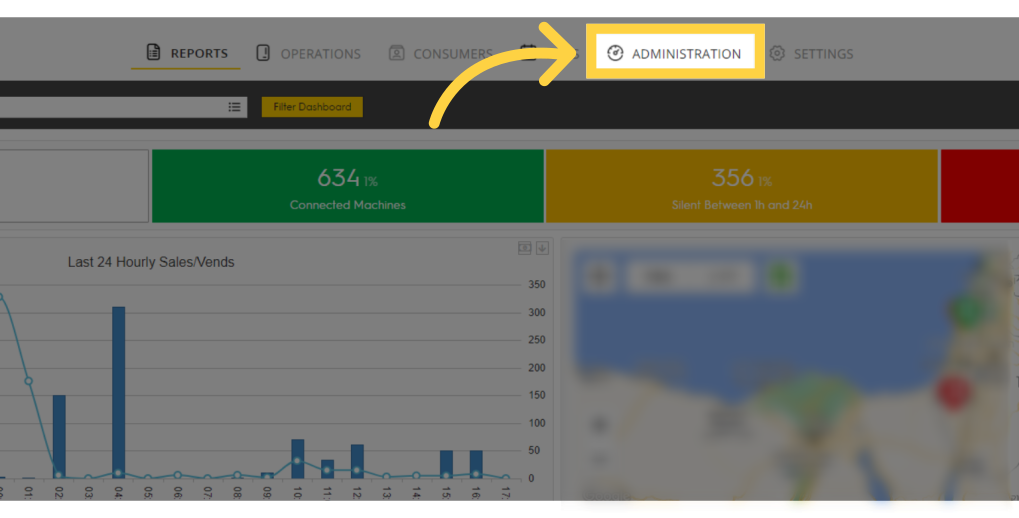Open the Administration tab

pyautogui.click(x=675, y=53)
